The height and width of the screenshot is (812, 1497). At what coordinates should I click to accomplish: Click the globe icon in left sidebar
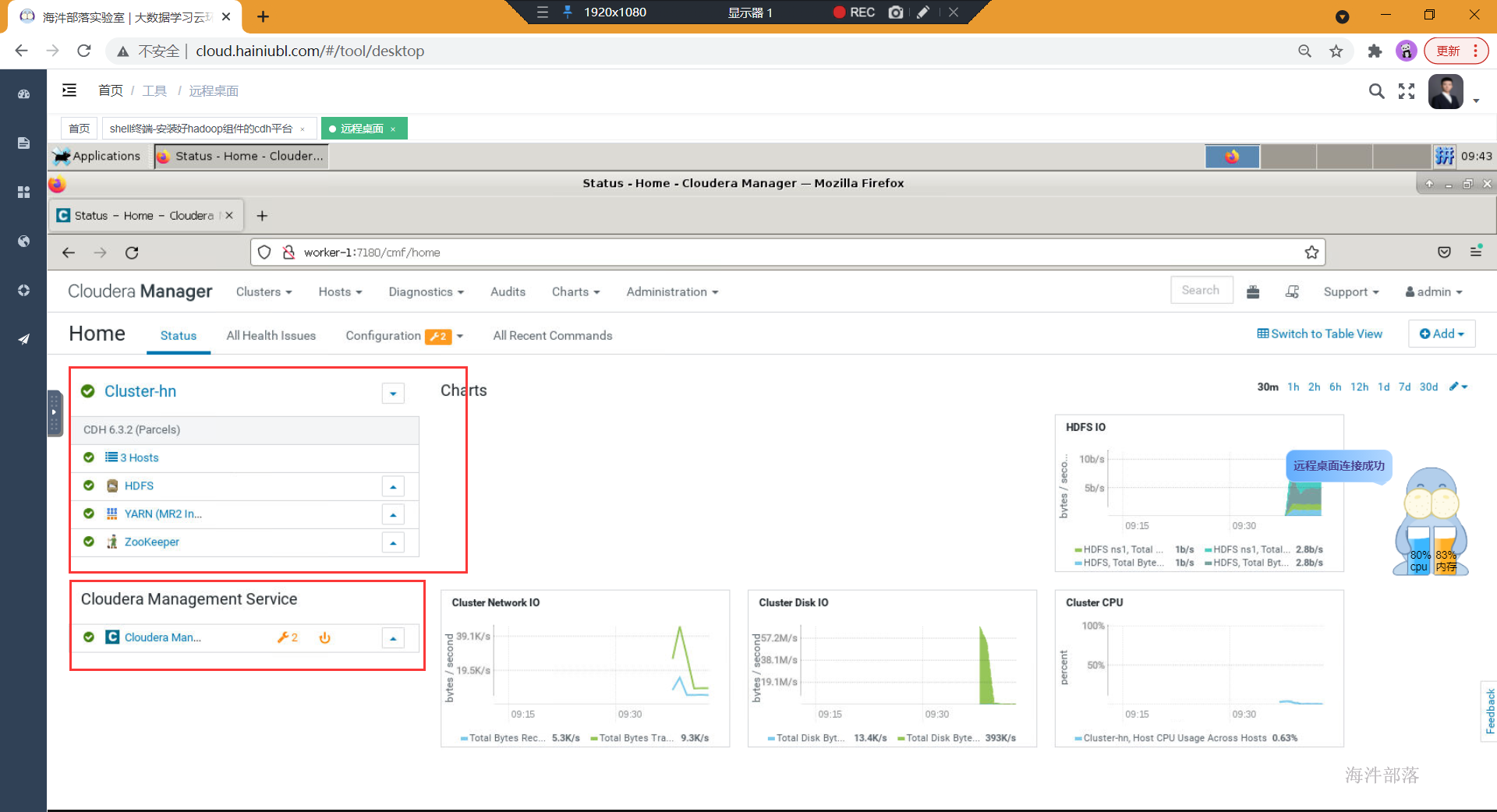[x=24, y=241]
